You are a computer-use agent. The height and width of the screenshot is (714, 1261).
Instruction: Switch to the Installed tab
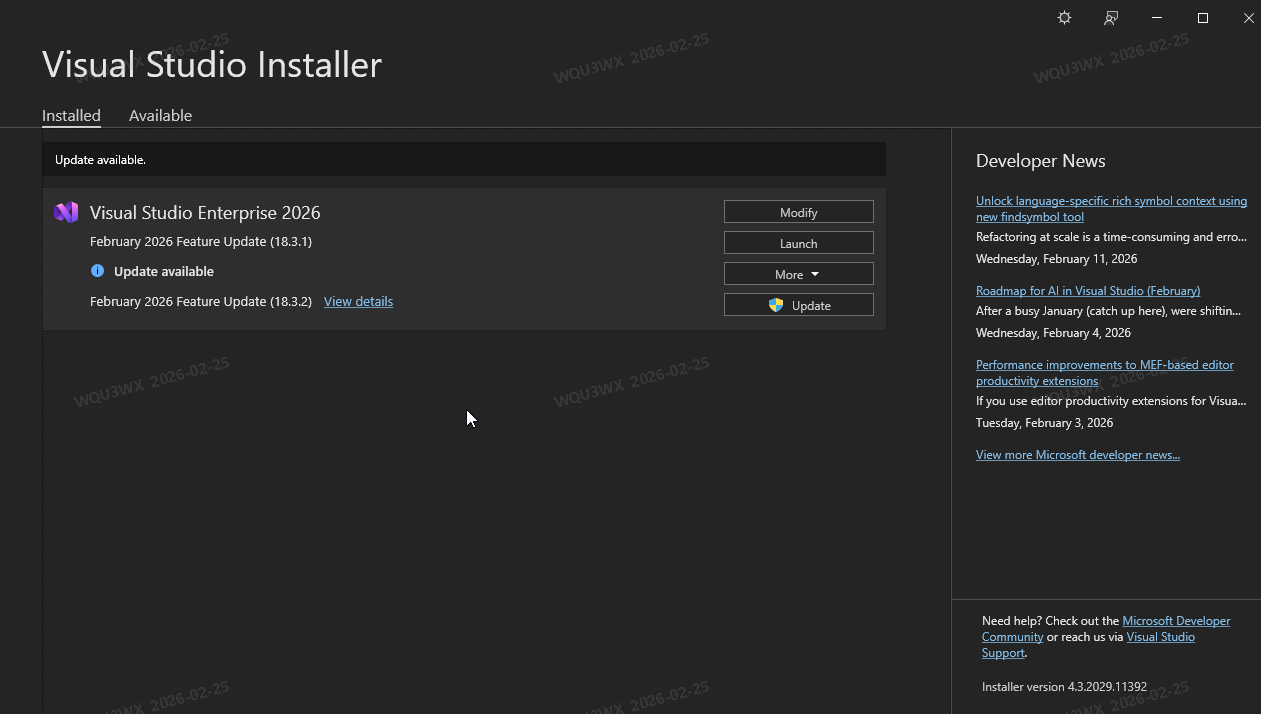click(x=71, y=115)
